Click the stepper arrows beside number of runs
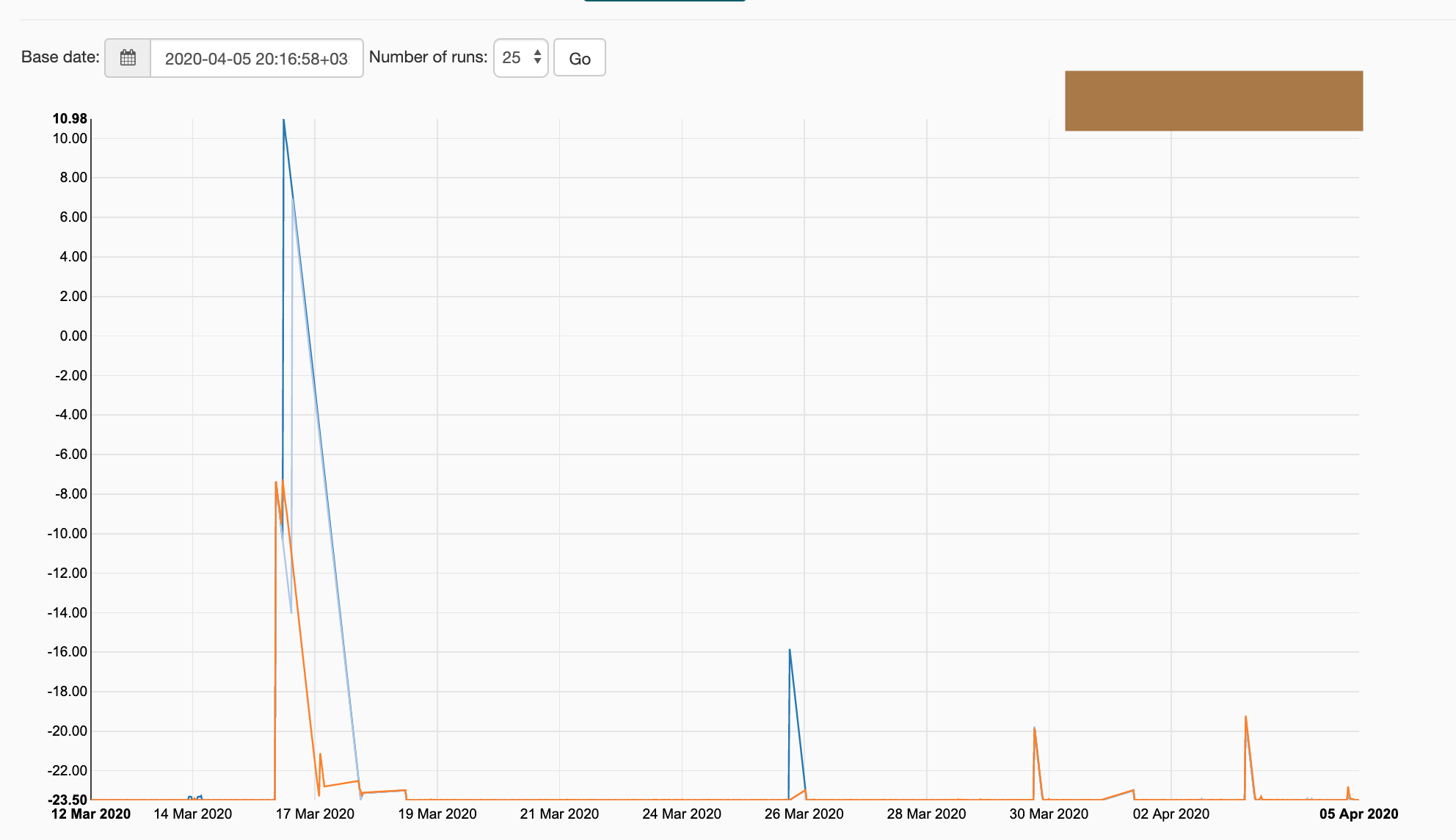Viewport: 1456px width, 840px height. pos(539,57)
